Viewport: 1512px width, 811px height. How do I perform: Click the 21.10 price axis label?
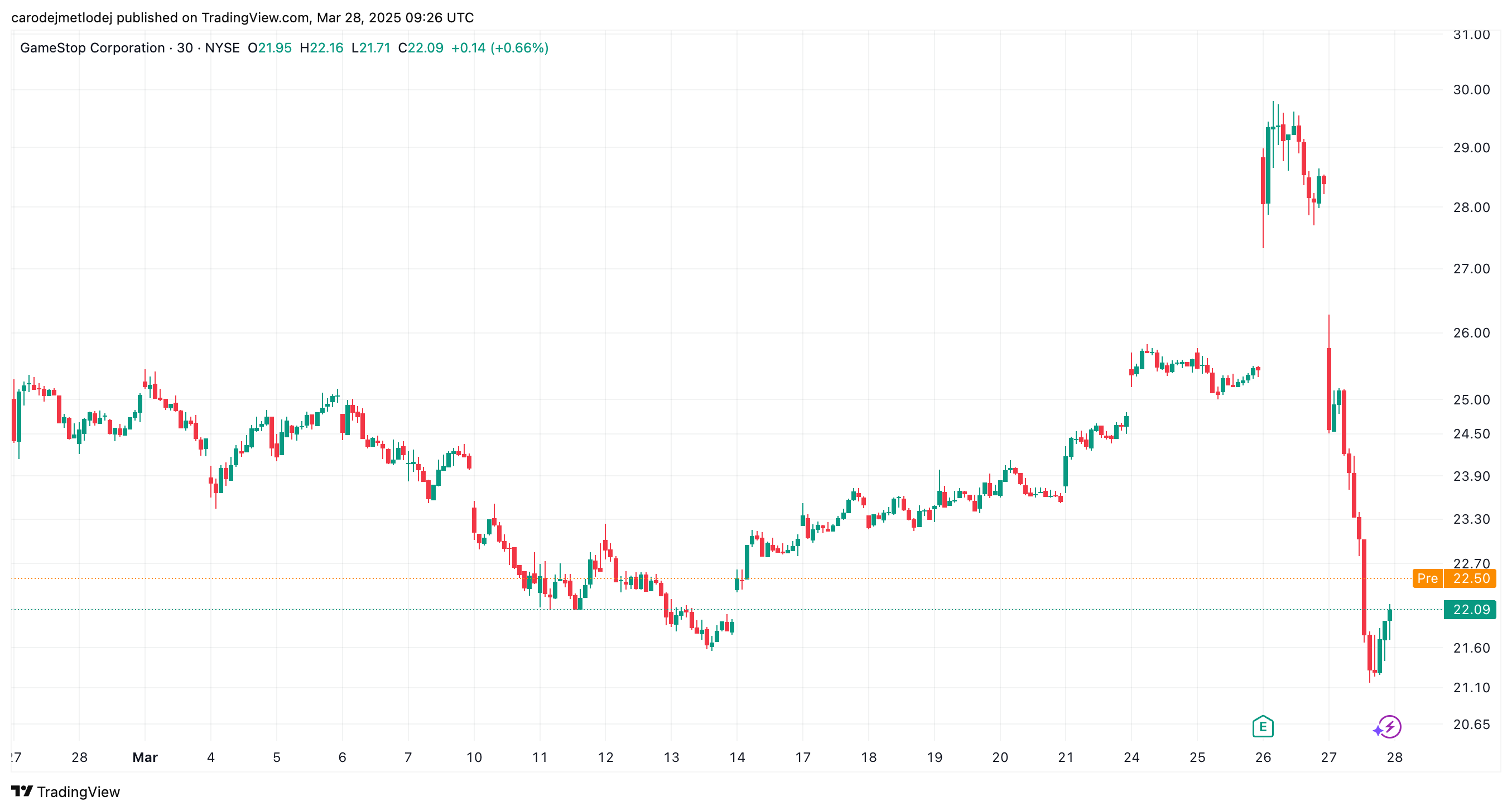(1471, 687)
